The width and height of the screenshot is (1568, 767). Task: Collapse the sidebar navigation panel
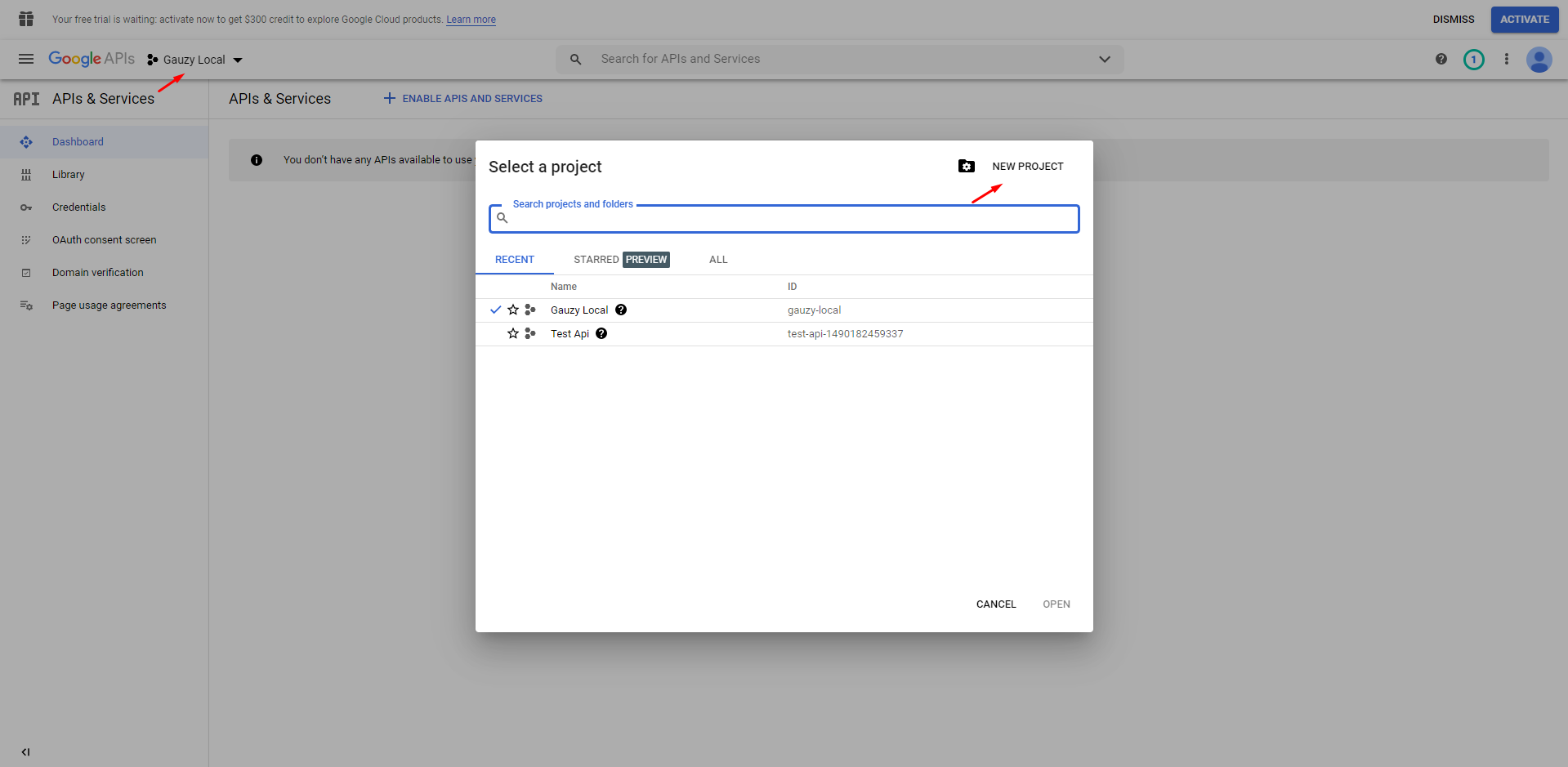[25, 752]
